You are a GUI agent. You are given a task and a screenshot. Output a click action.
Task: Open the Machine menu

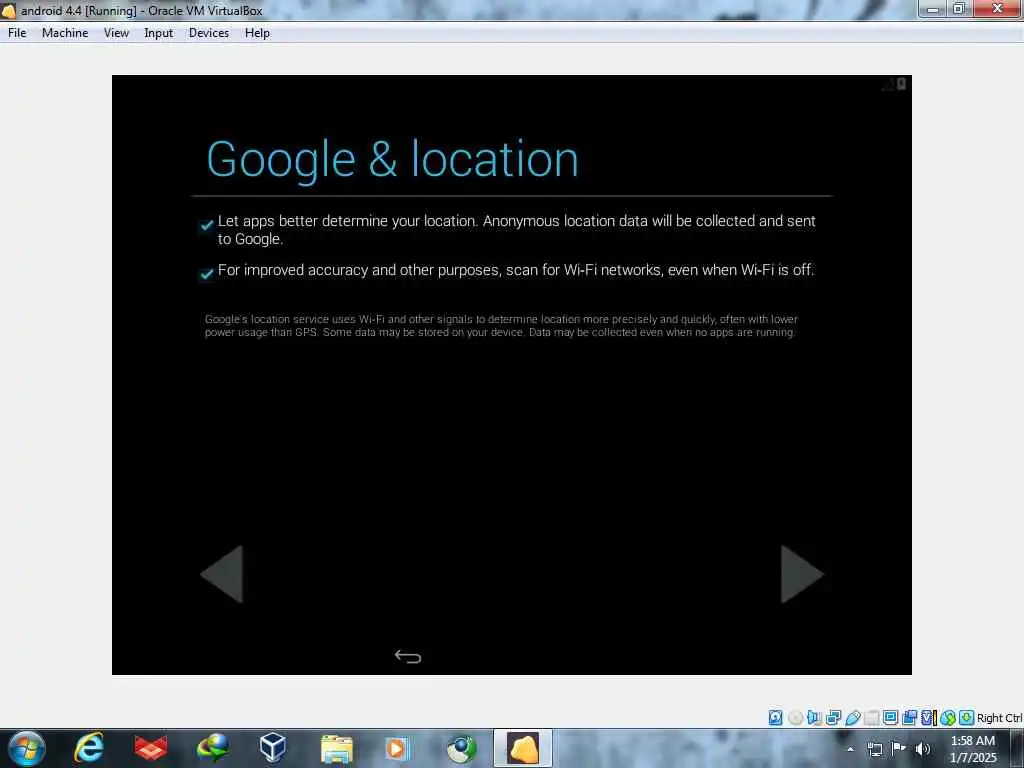point(65,33)
